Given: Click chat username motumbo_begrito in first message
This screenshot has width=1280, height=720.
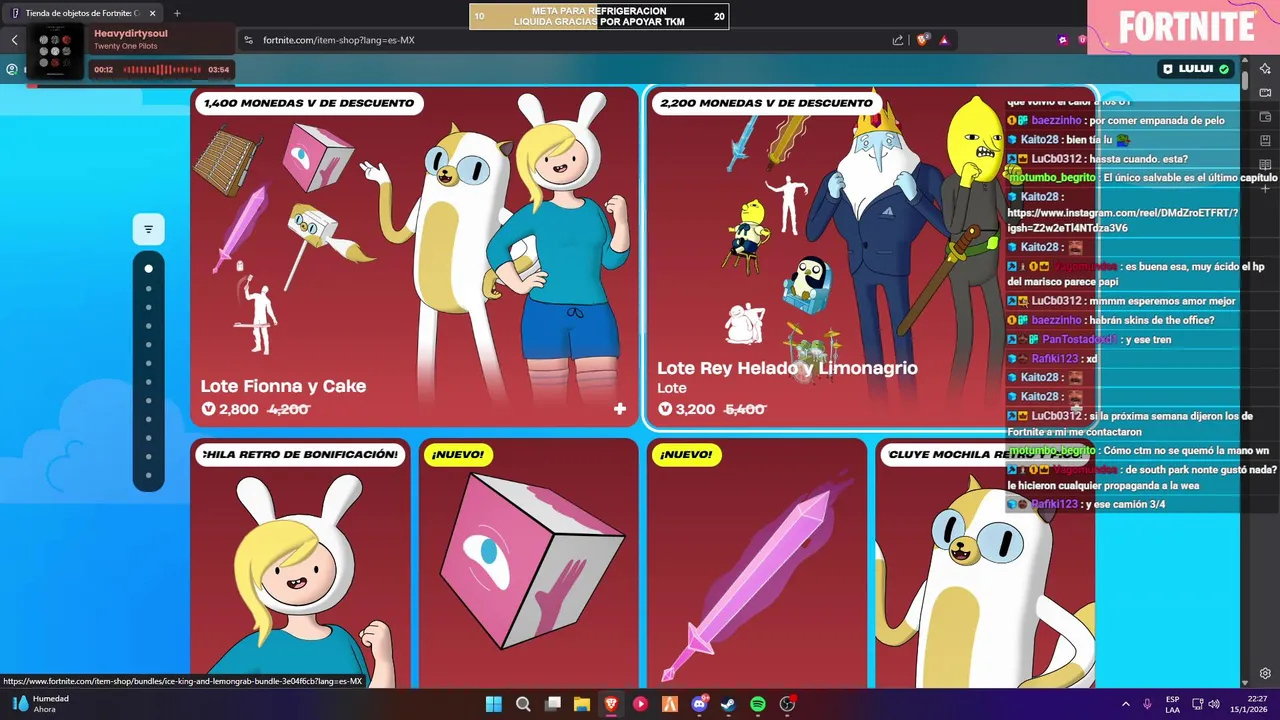Looking at the screenshot, I should (1052, 178).
